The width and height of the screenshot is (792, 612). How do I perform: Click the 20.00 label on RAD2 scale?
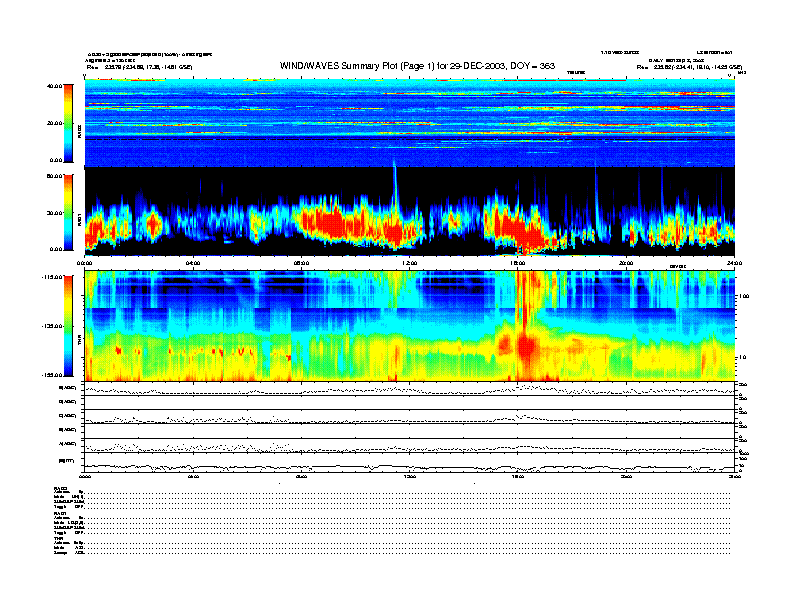54,123
